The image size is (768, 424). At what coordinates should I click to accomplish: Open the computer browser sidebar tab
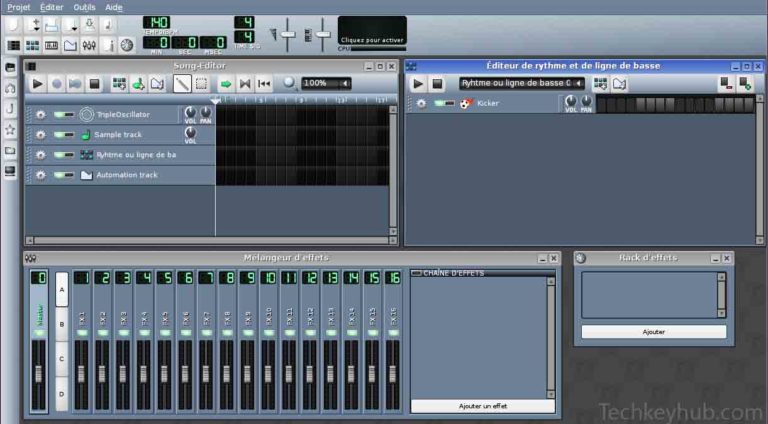10,171
